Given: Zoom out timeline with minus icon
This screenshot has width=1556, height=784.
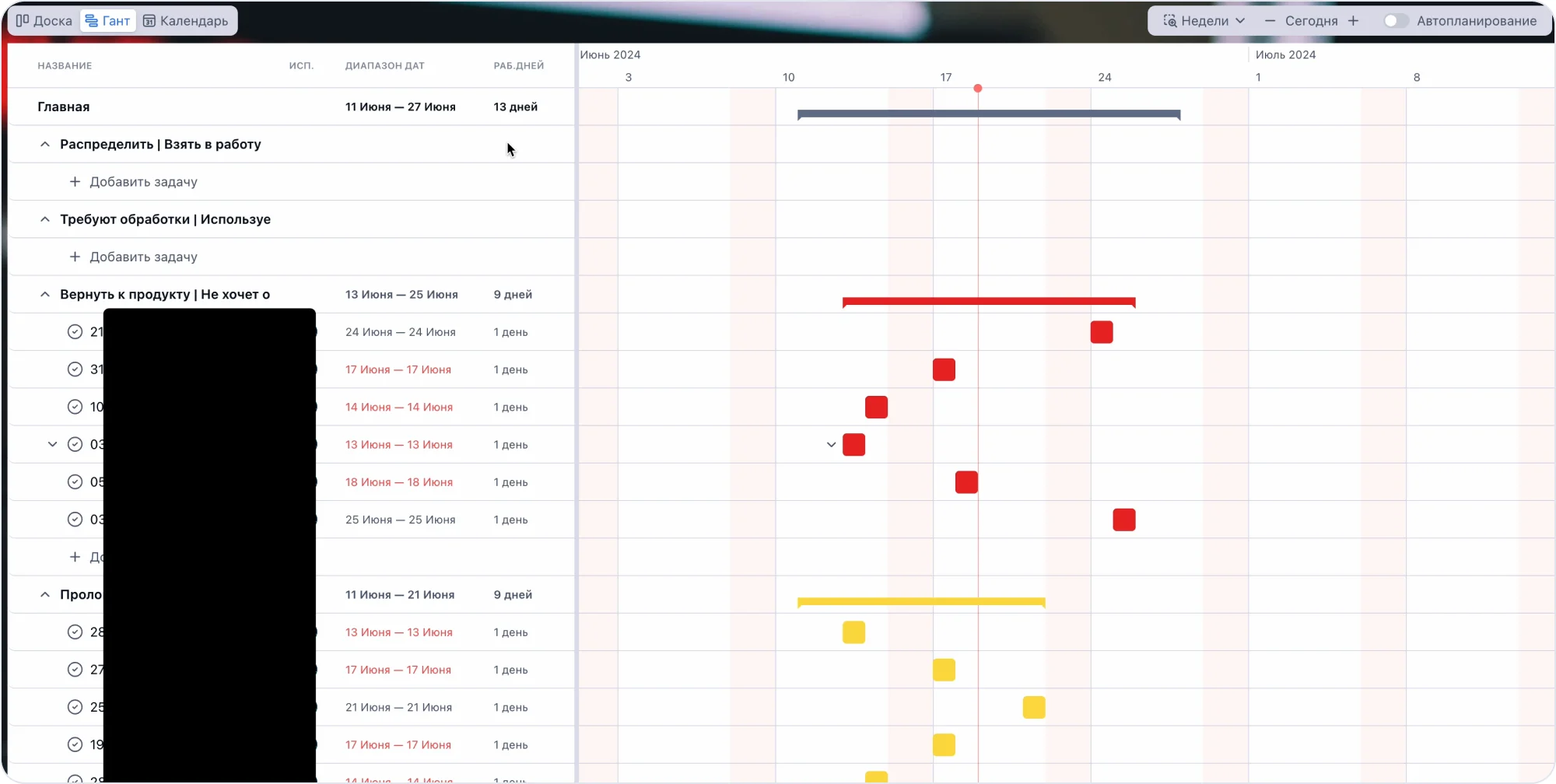Looking at the screenshot, I should tap(1270, 21).
